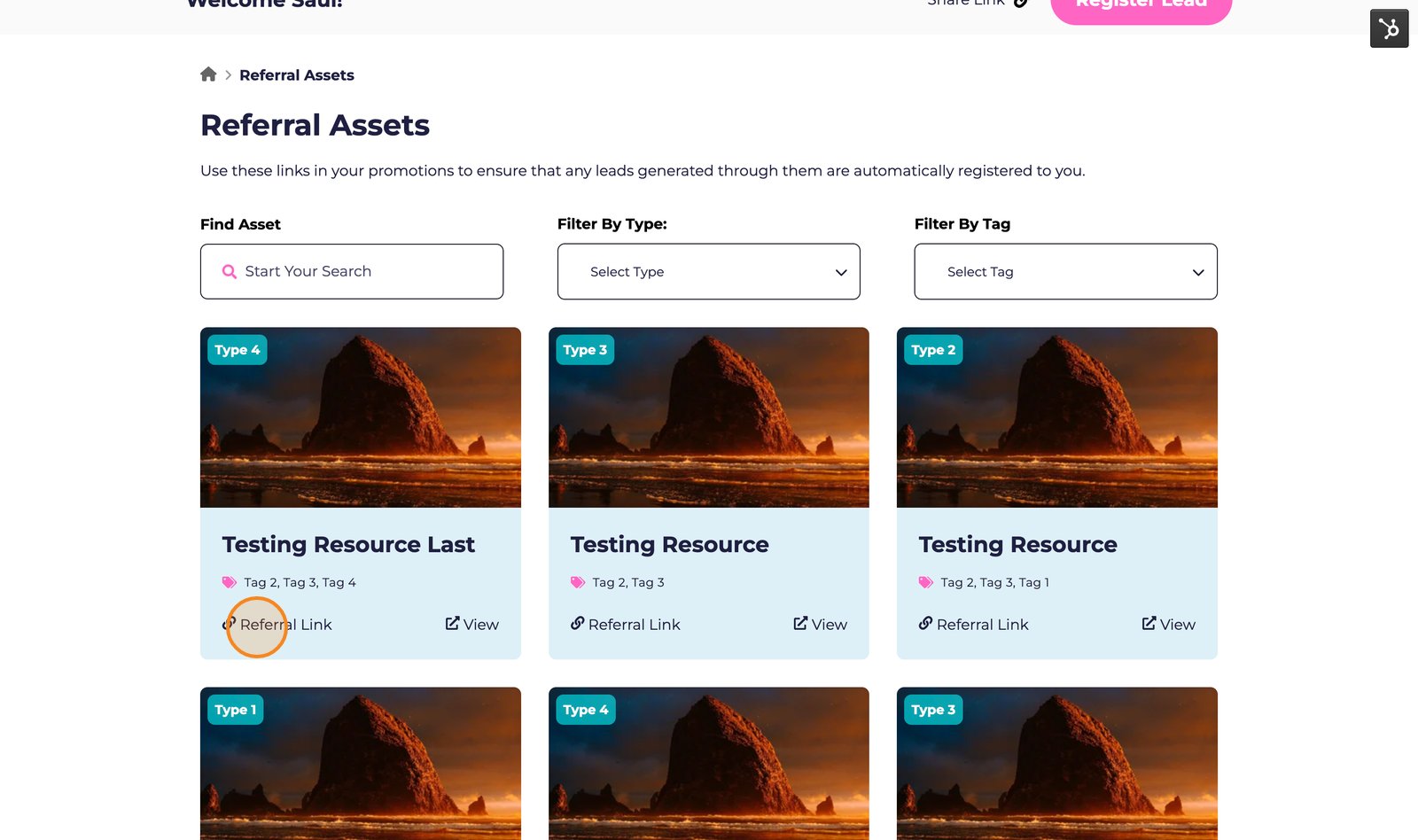Click the chain icon next to Share Link
The width and height of the screenshot is (1418, 840).
pos(1021,3)
